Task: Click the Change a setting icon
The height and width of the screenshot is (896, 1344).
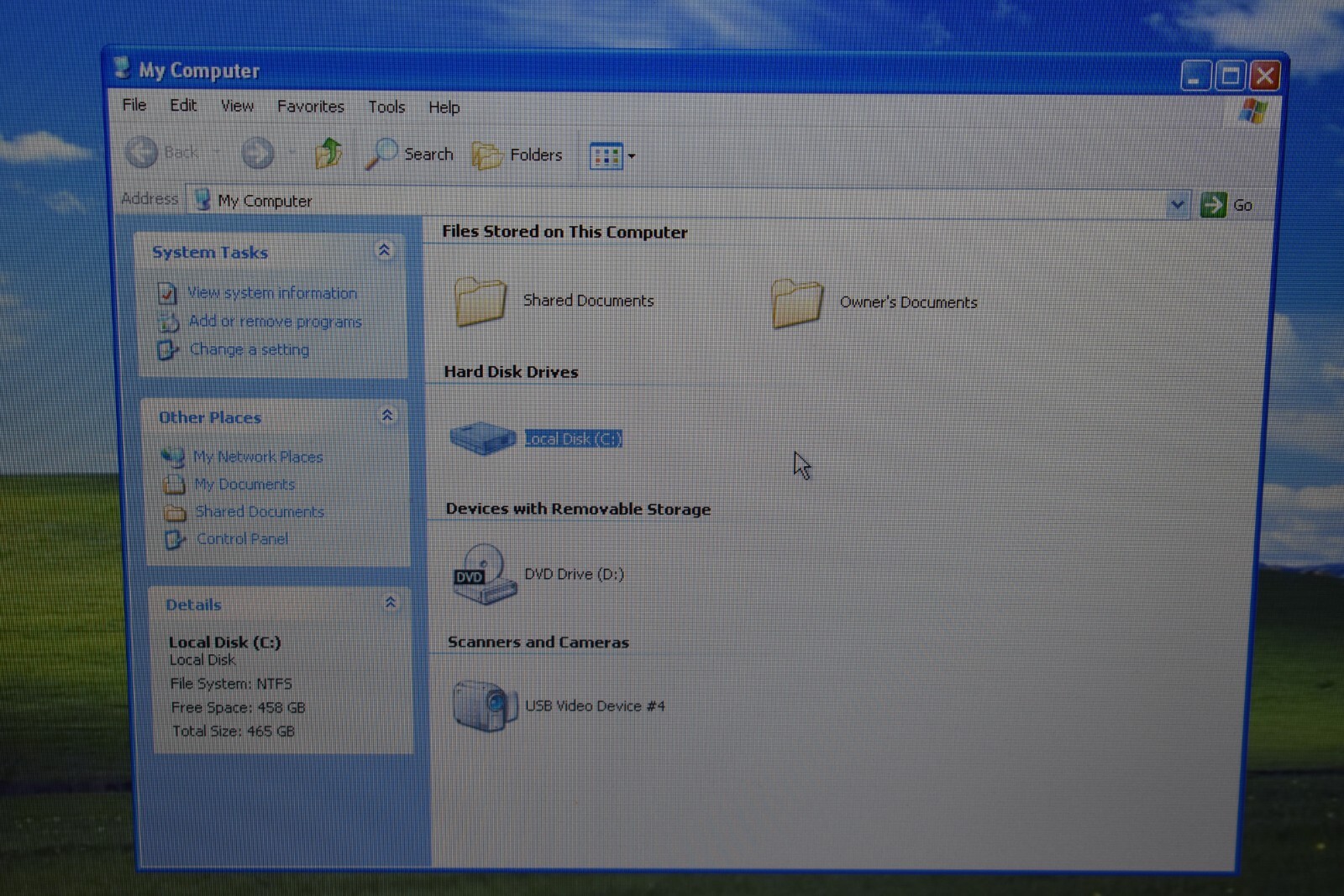Action: 168,349
